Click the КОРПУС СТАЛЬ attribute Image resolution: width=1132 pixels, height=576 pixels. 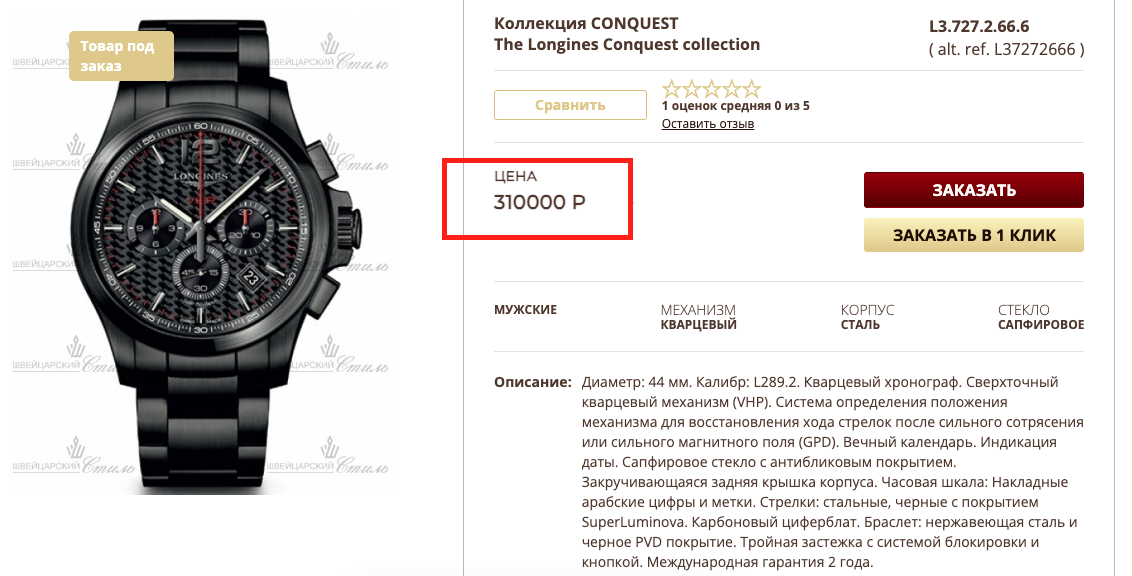click(x=867, y=317)
